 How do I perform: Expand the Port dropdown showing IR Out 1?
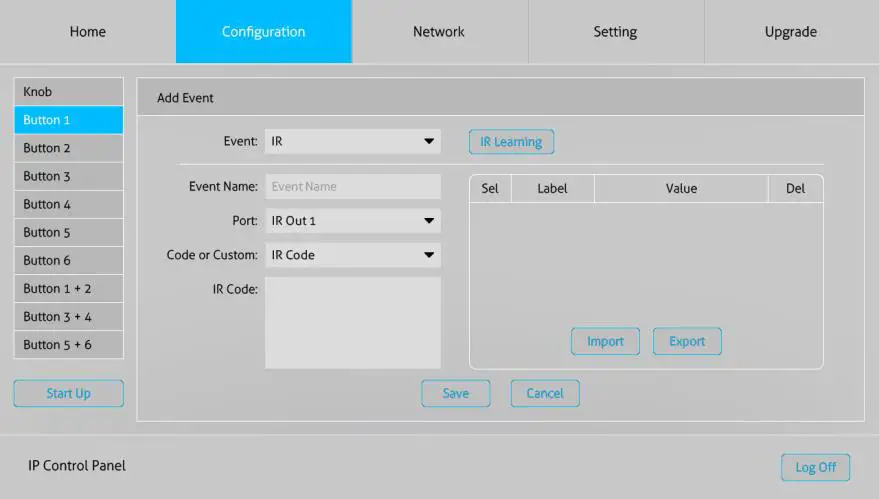353,221
